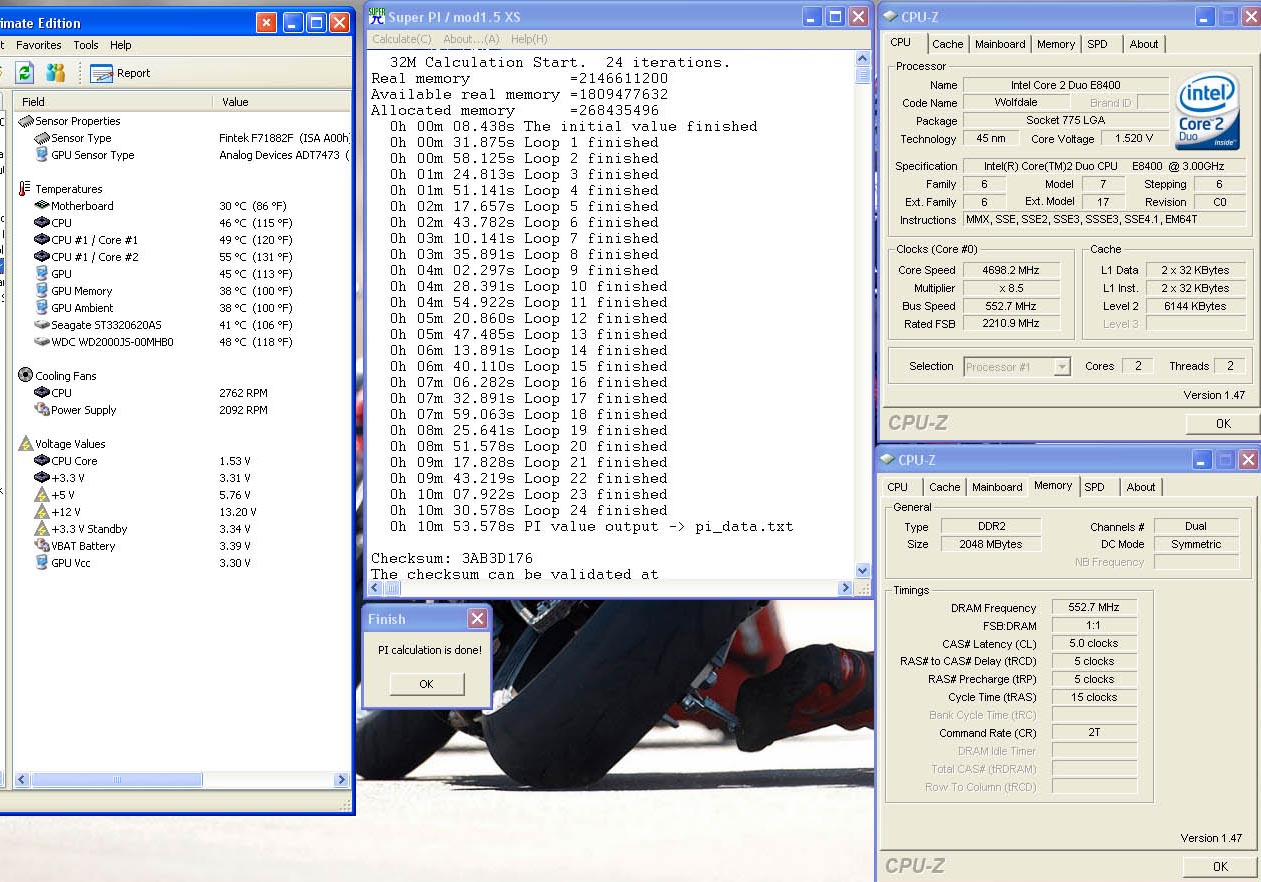The height and width of the screenshot is (882, 1261).
Task: Click the warning icon beside +12 V row
Action: pyautogui.click(x=42, y=512)
